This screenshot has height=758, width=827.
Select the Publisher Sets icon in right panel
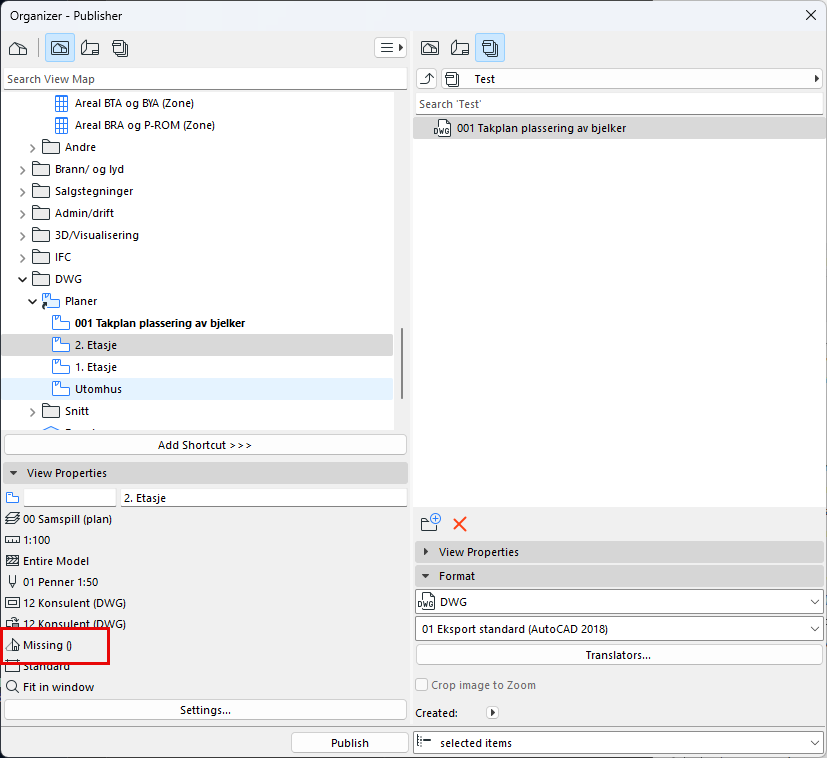[490, 48]
